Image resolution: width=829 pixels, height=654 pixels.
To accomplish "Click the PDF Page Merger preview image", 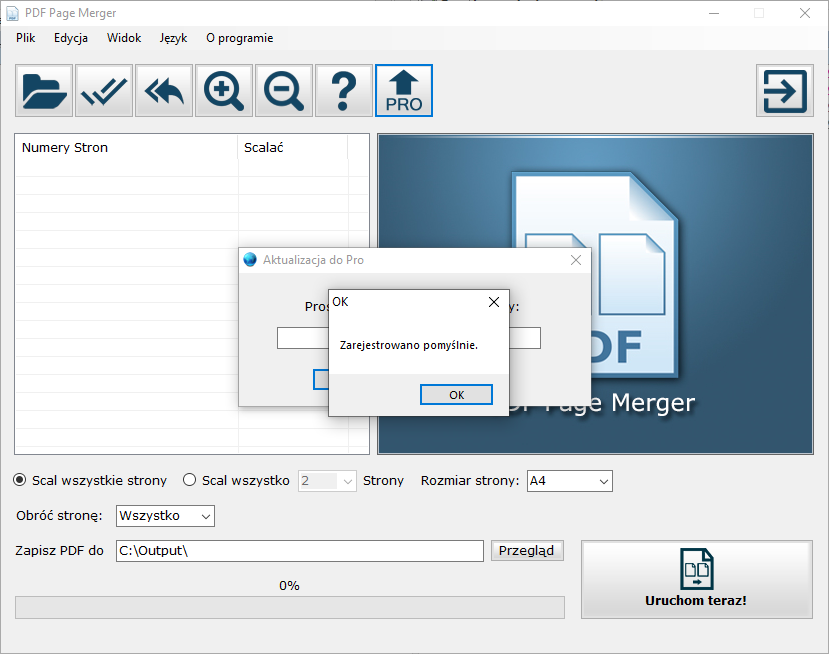I will (595, 294).
